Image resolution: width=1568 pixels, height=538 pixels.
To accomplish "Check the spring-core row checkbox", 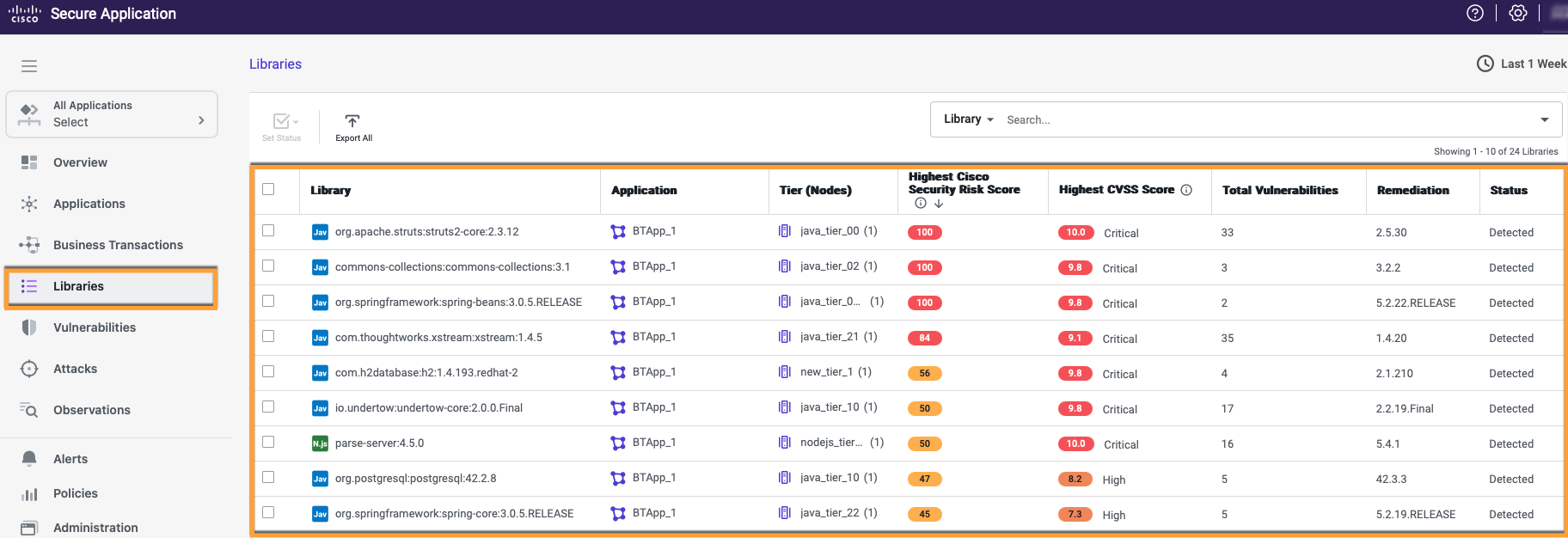I will [268, 512].
